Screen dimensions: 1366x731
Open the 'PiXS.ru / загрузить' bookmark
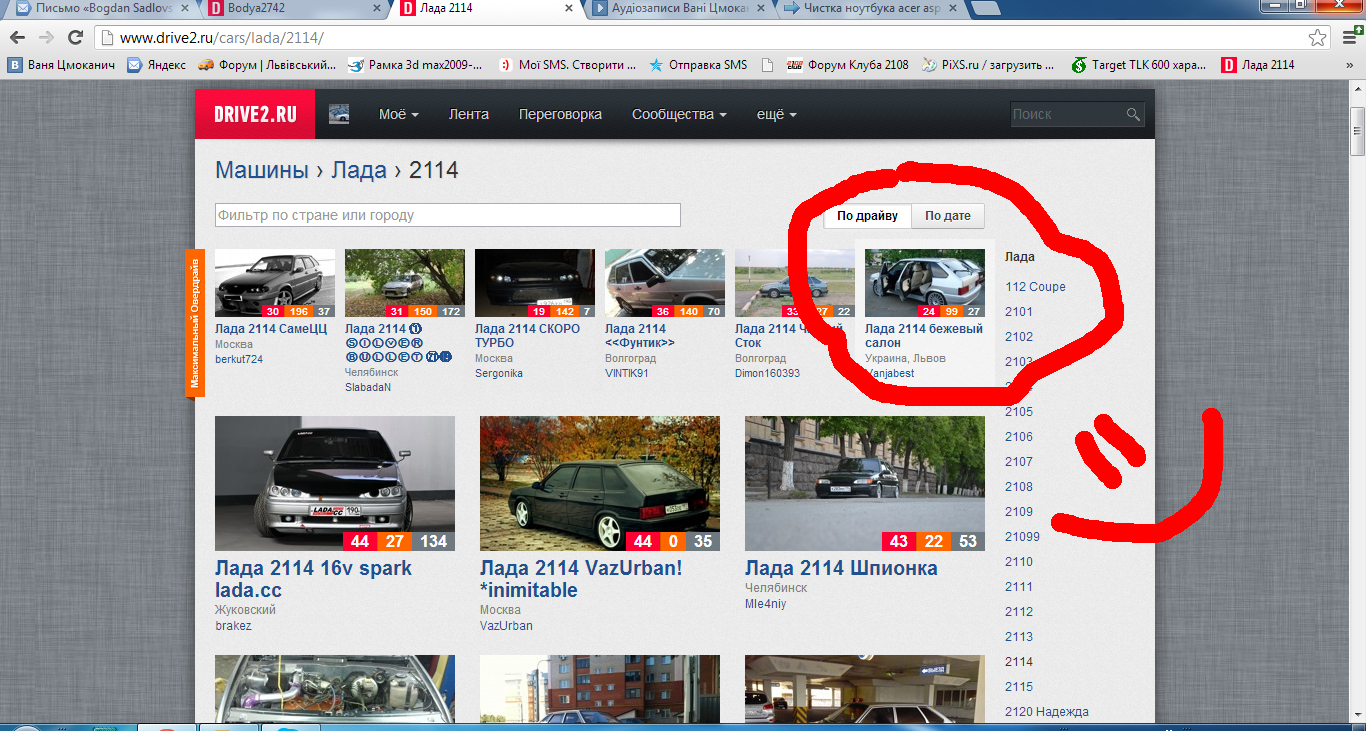pyautogui.click(x=987, y=65)
